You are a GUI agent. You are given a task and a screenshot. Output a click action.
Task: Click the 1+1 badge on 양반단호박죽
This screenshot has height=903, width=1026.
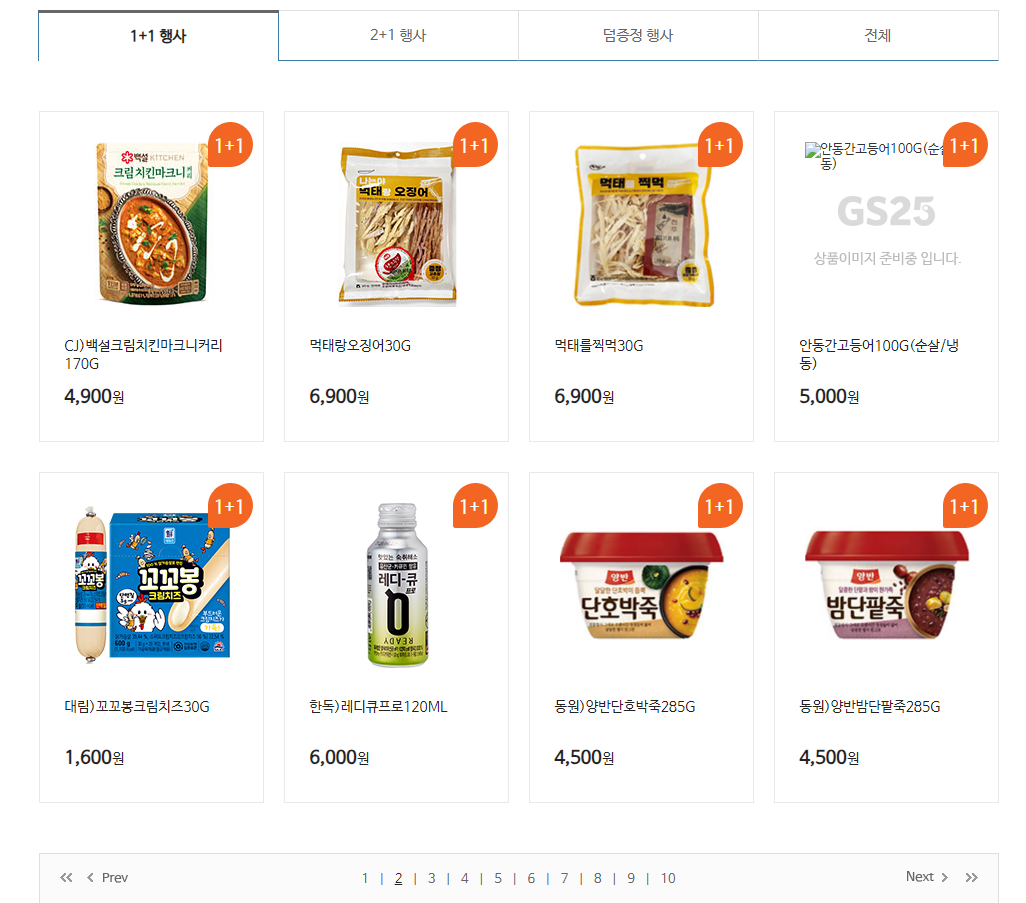[720, 506]
